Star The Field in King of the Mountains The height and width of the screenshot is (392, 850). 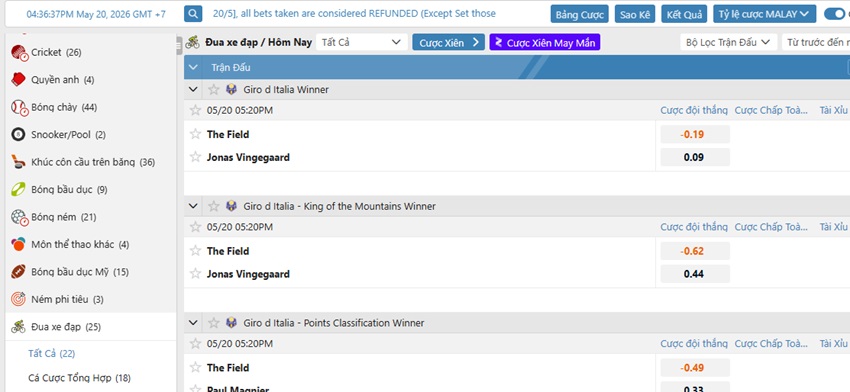(195, 250)
